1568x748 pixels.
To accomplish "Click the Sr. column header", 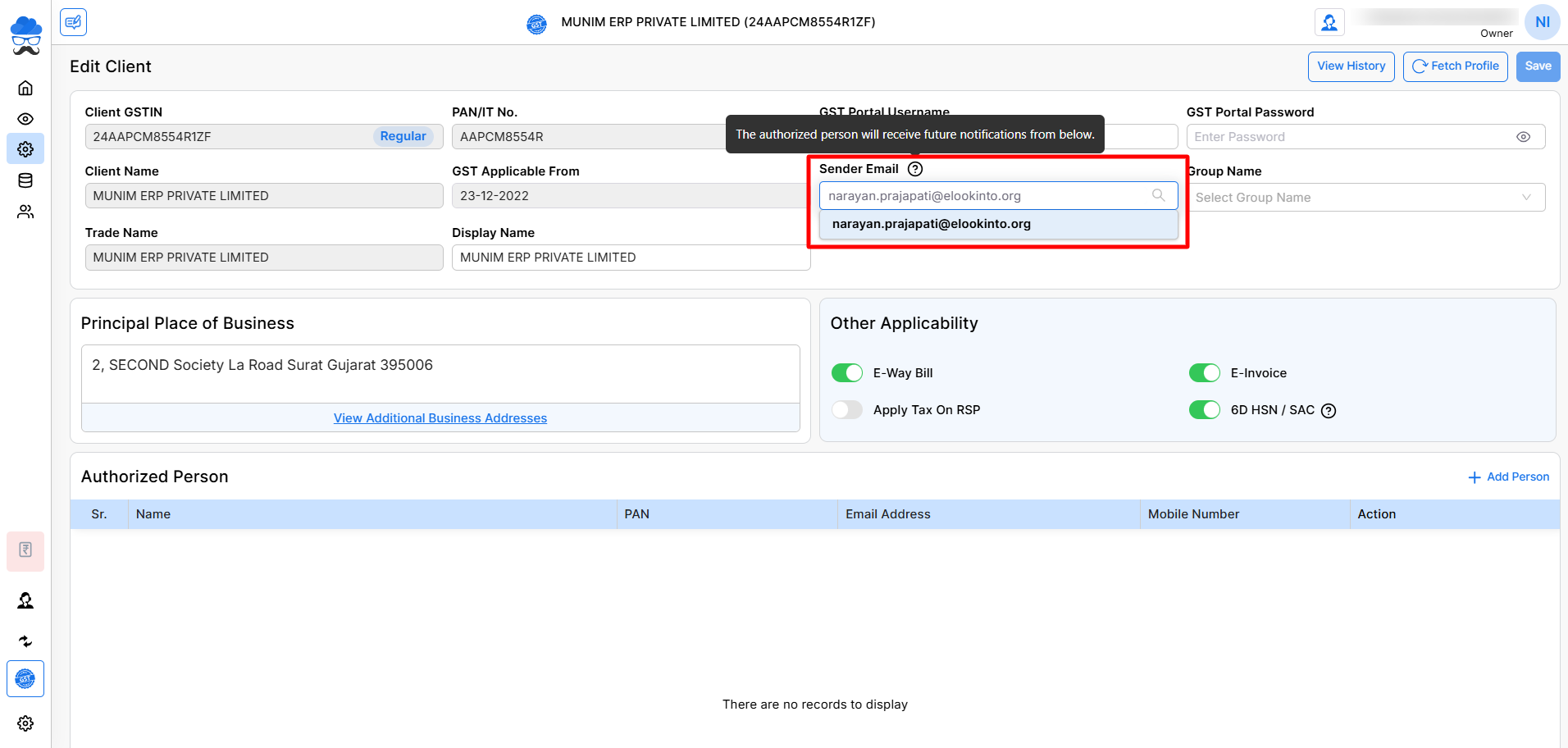I will pyautogui.click(x=99, y=514).
